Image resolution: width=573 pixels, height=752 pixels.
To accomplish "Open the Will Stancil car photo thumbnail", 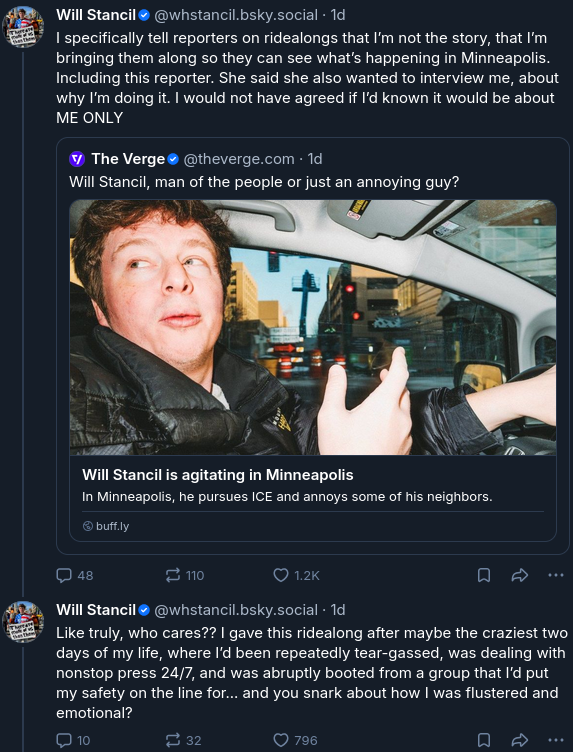I will 313,328.
